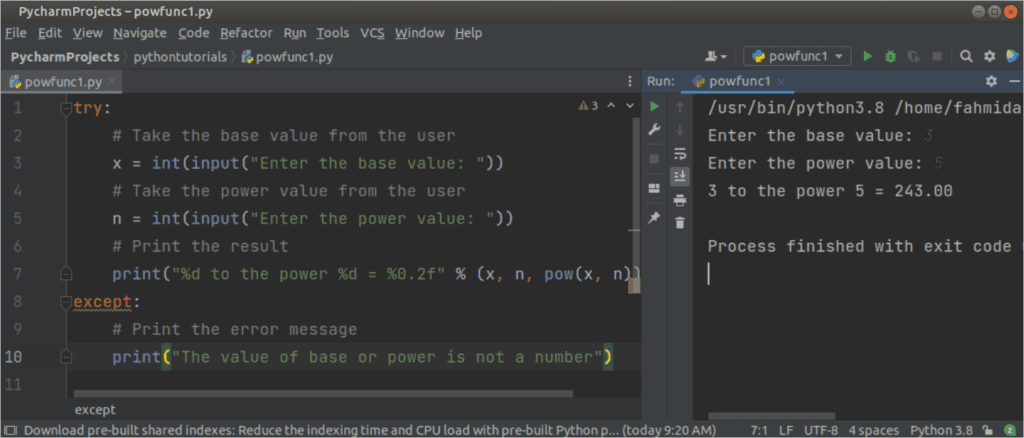Click Run with Coverage icon
Screen dimensions: 1024x438
(914, 57)
